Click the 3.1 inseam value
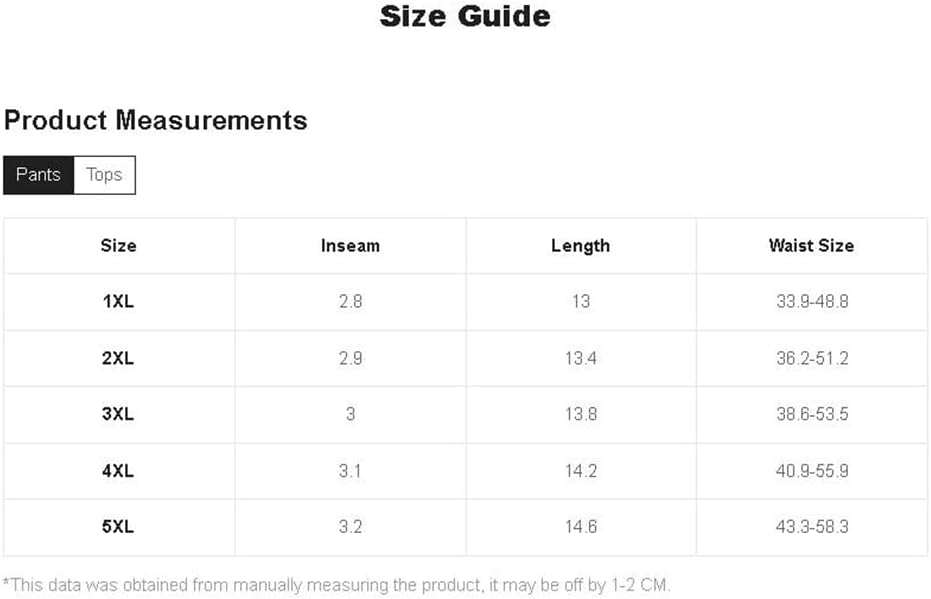The width and height of the screenshot is (931, 599). tap(350, 470)
